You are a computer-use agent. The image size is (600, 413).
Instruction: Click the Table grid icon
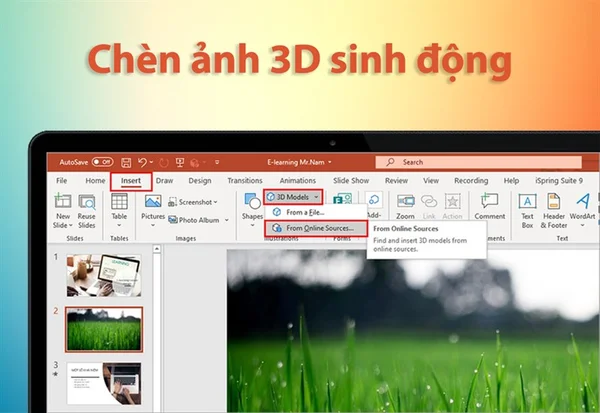click(x=119, y=202)
